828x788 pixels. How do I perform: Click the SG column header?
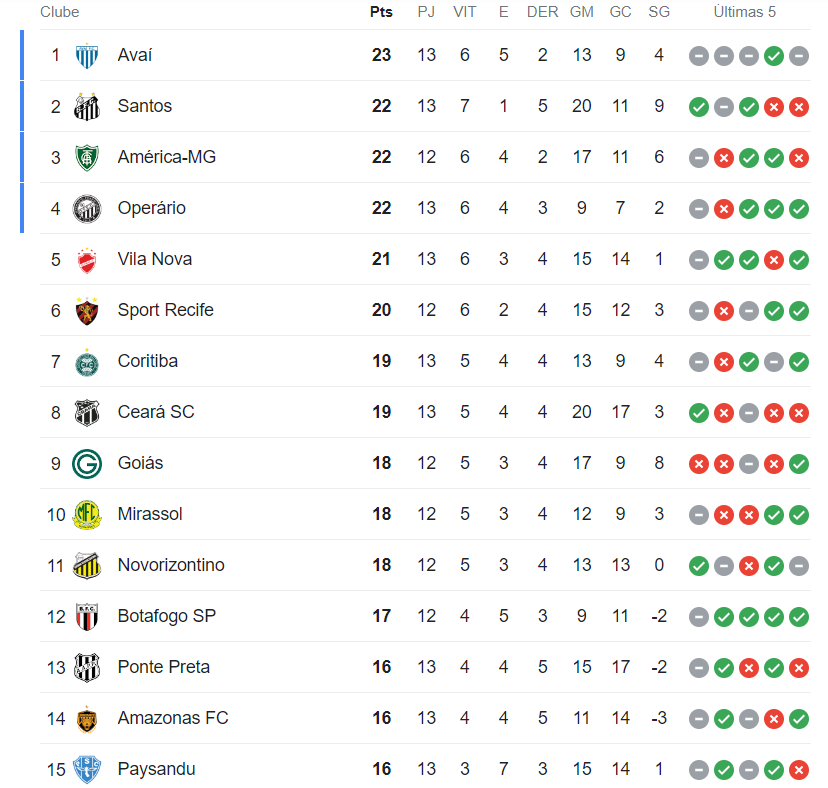659,12
